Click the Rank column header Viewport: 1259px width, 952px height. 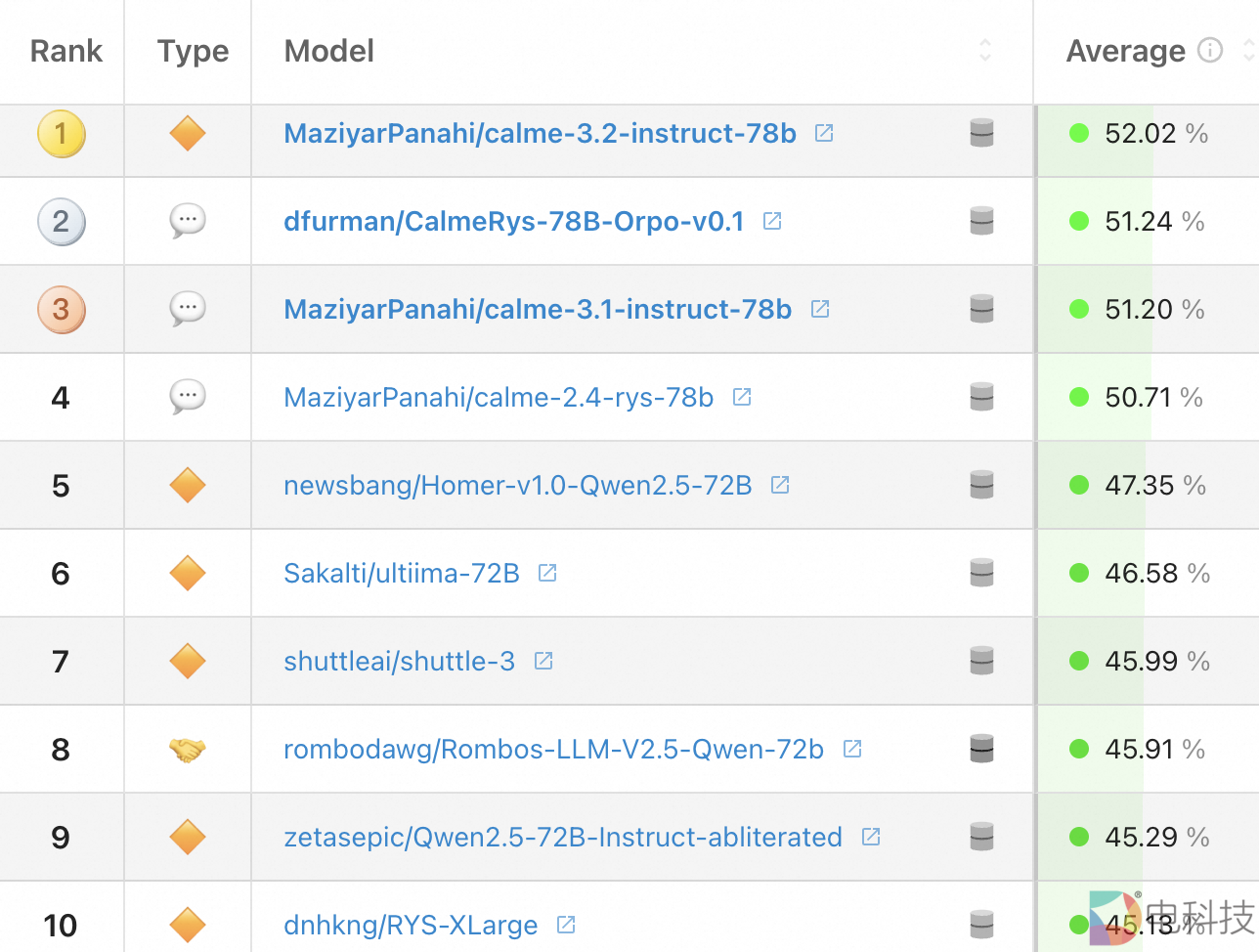click(65, 51)
